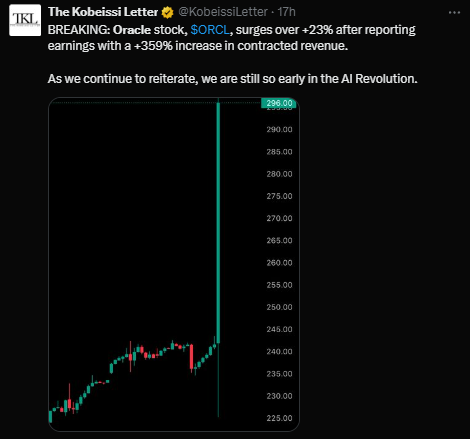Select the tall green surge candlestick
Viewport: 470px width, 439px height.
(218, 223)
